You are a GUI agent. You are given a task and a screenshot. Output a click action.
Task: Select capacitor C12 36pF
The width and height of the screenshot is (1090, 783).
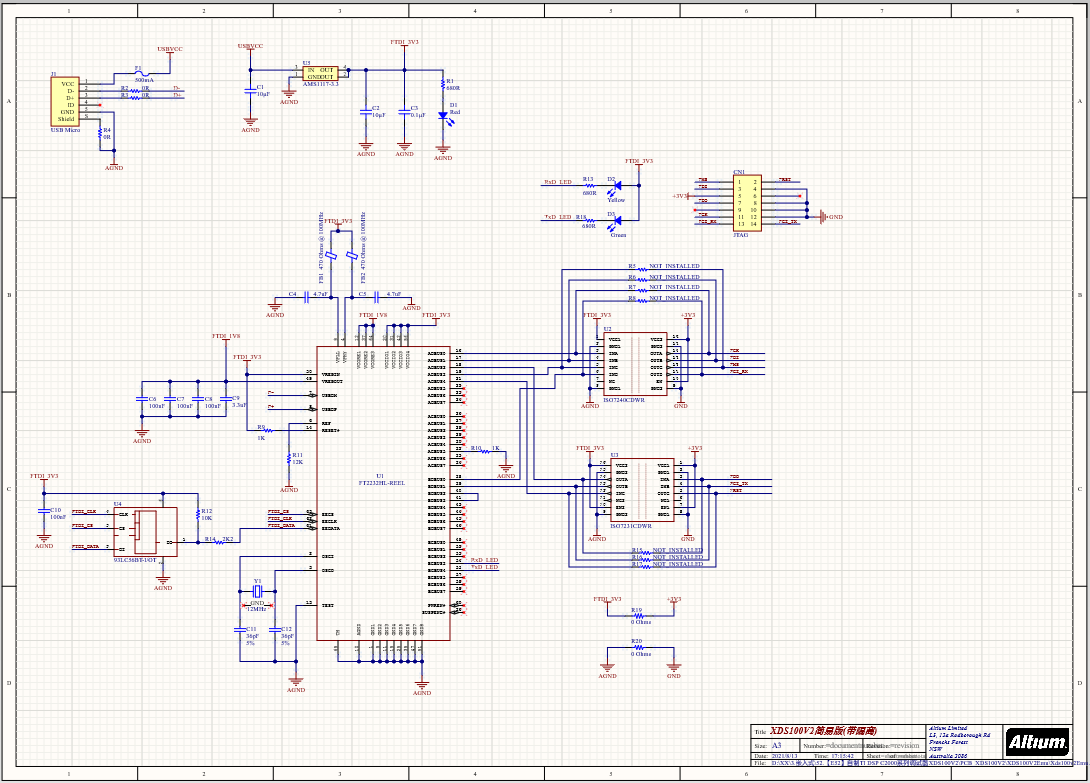[x=275, y=630]
